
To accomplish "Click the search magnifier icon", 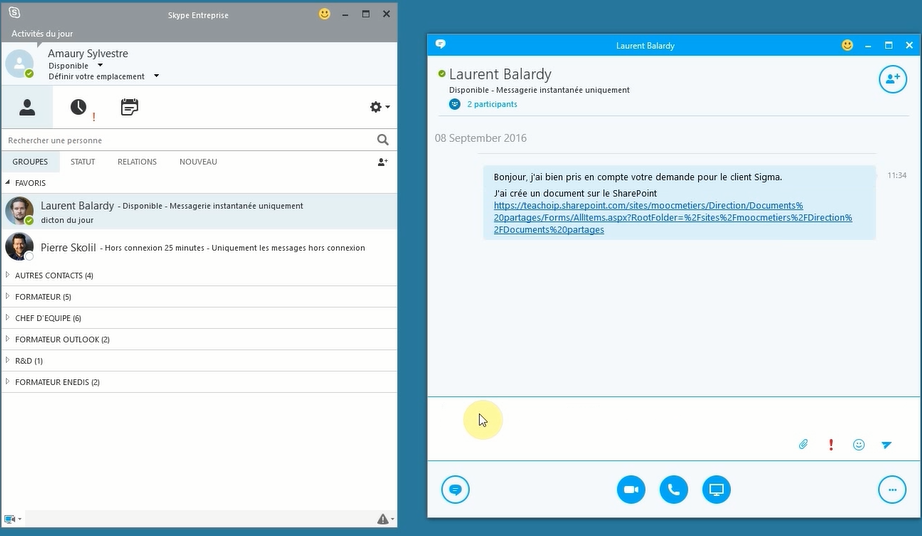I will coord(383,140).
